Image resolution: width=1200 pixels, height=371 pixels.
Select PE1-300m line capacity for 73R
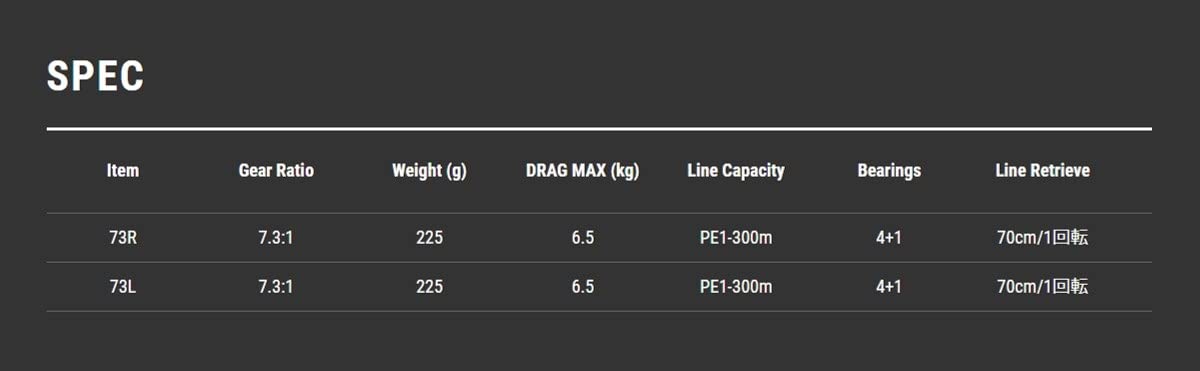coord(736,238)
